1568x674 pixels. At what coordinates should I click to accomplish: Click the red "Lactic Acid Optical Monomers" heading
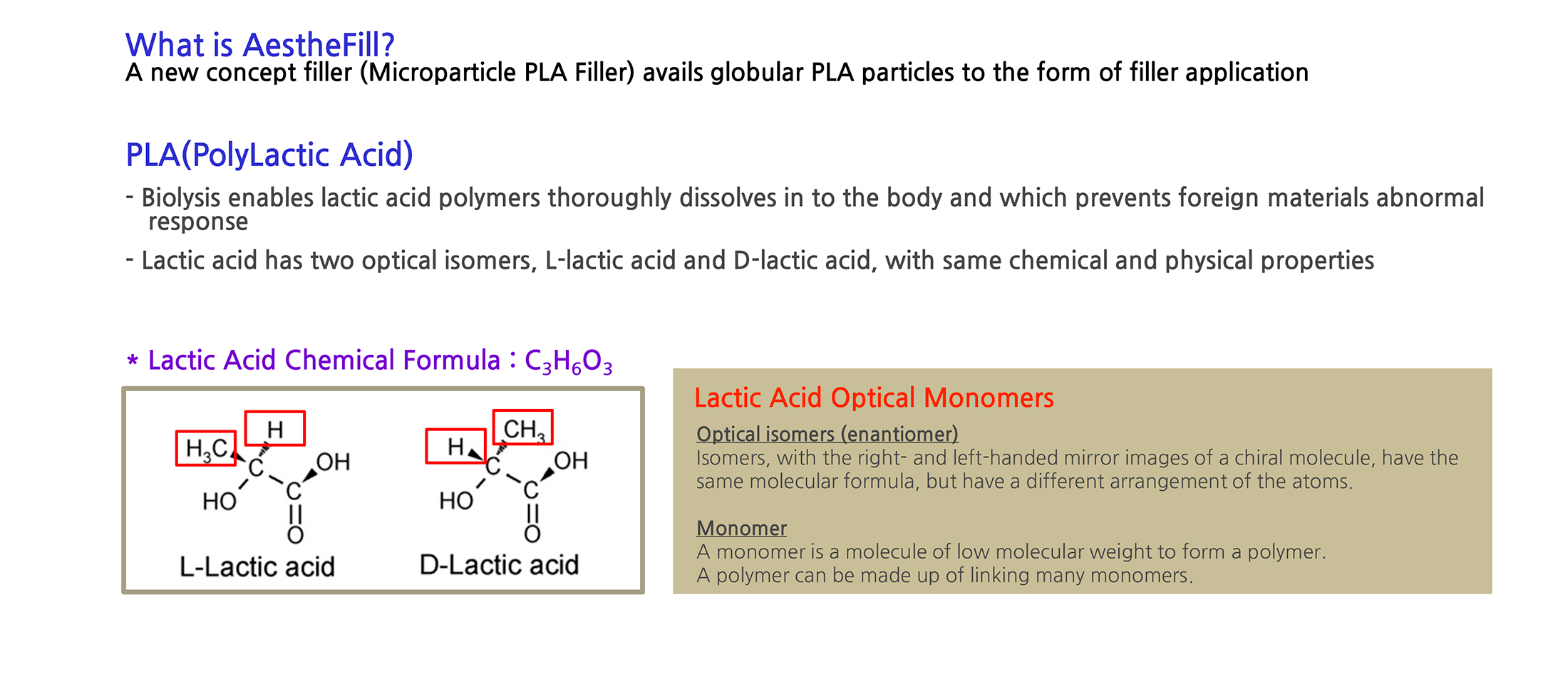[874, 398]
